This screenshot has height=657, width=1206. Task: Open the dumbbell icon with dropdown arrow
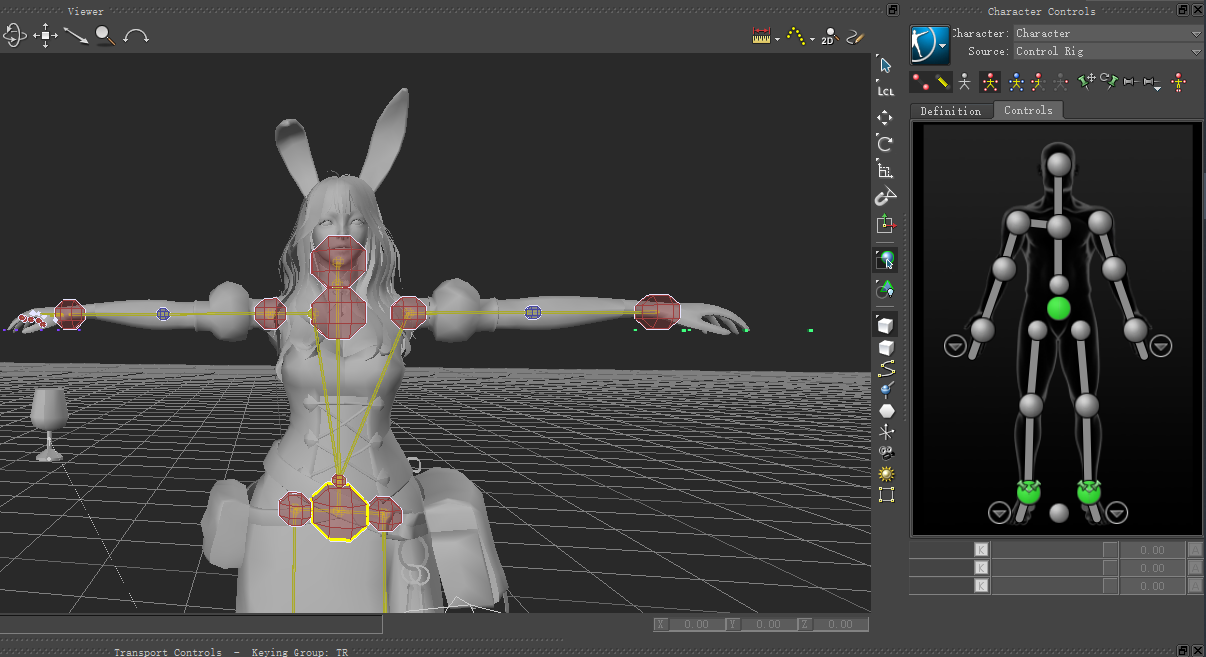click(x=1153, y=82)
